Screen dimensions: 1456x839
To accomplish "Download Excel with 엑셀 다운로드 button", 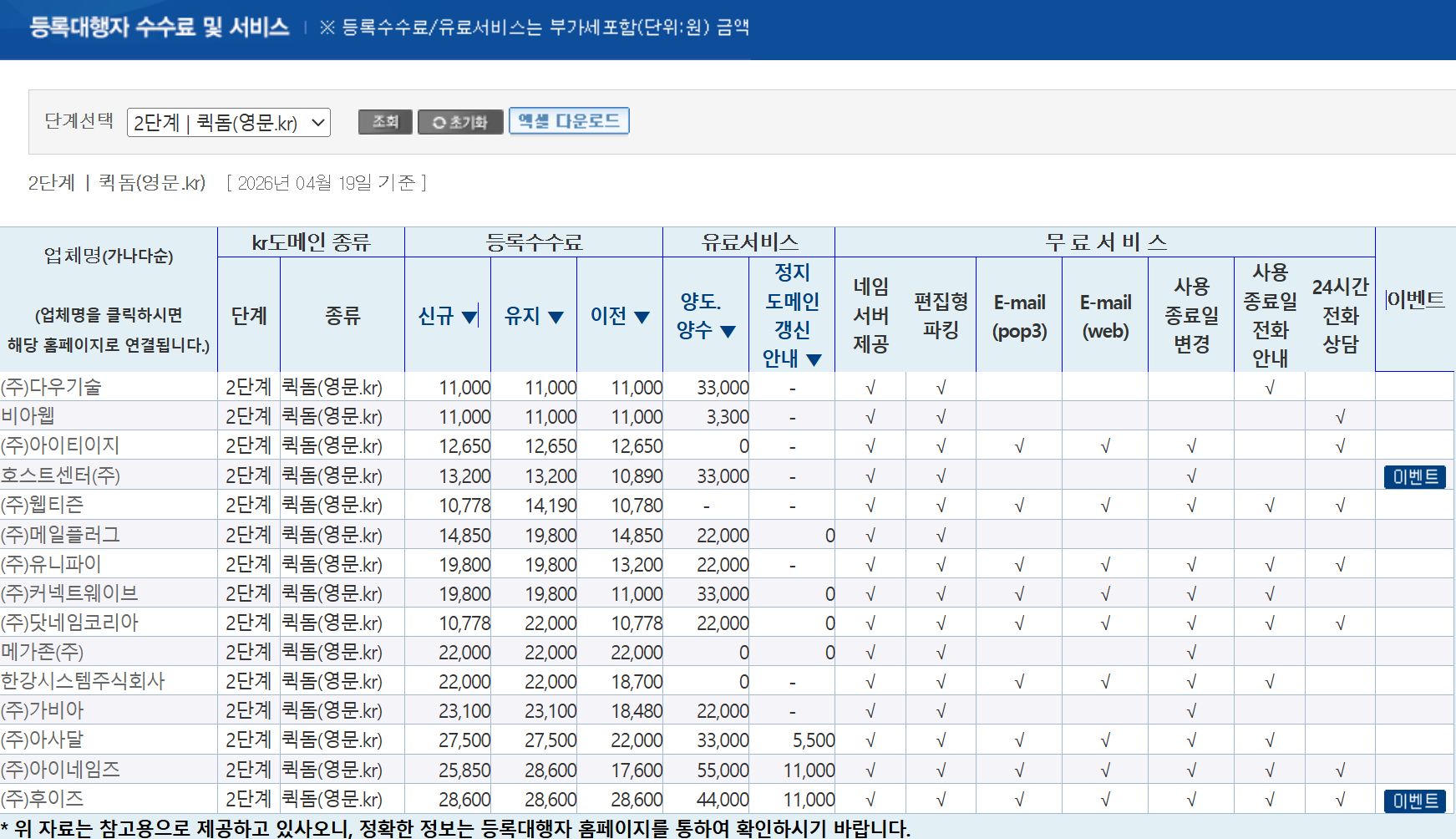I will click(569, 121).
